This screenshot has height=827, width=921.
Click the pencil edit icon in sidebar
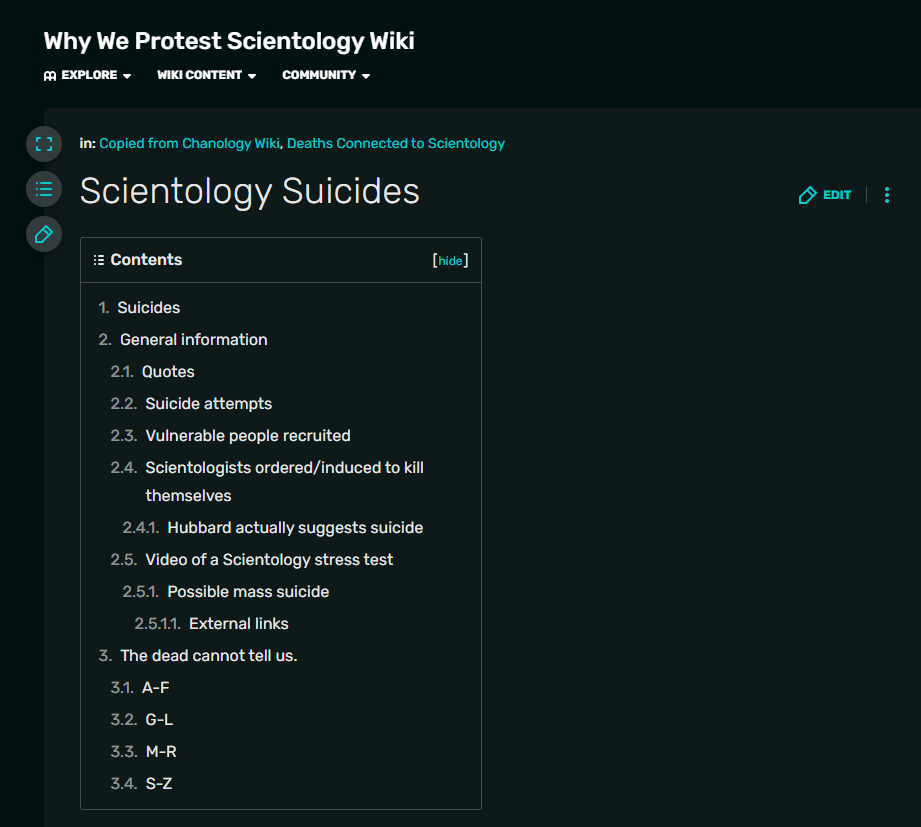tap(43, 234)
